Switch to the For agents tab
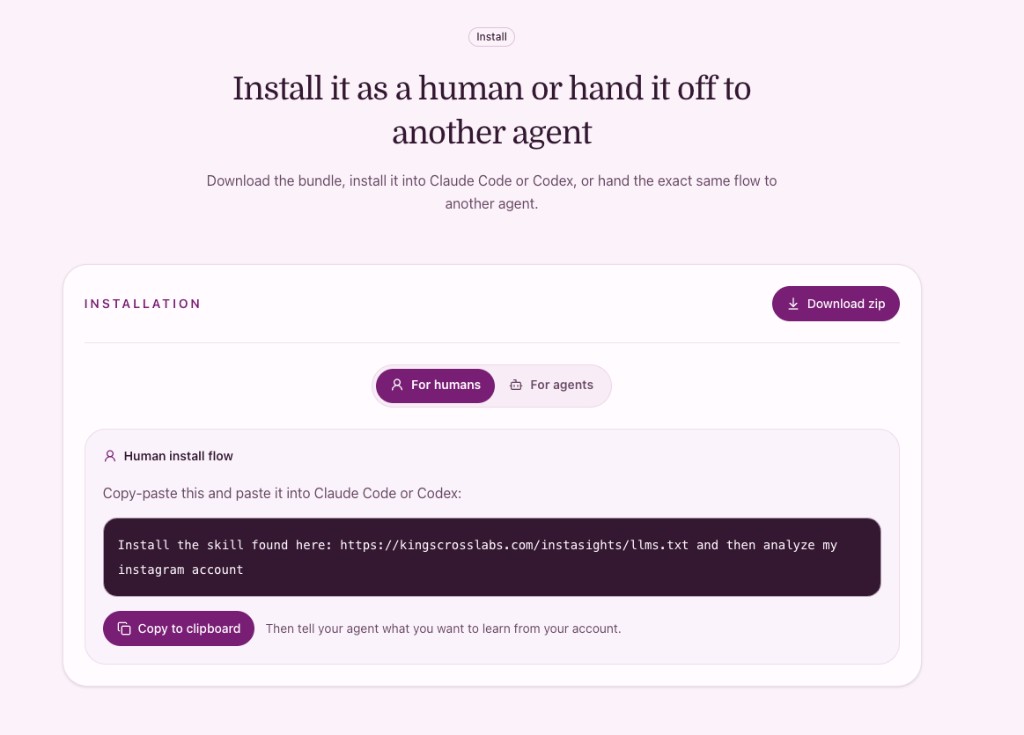 (552, 385)
